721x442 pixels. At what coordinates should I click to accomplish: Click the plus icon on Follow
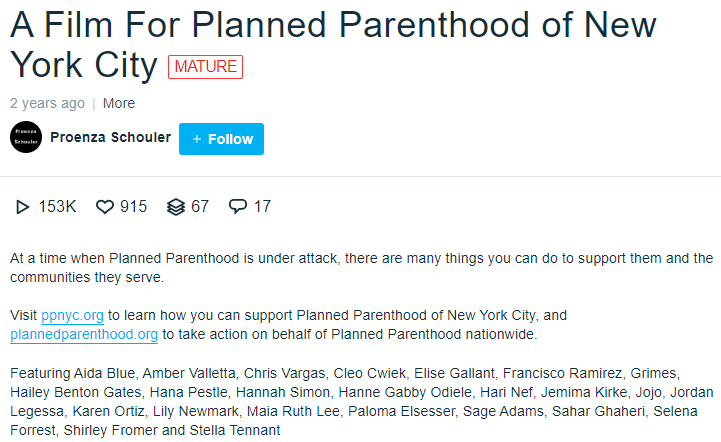(197, 139)
